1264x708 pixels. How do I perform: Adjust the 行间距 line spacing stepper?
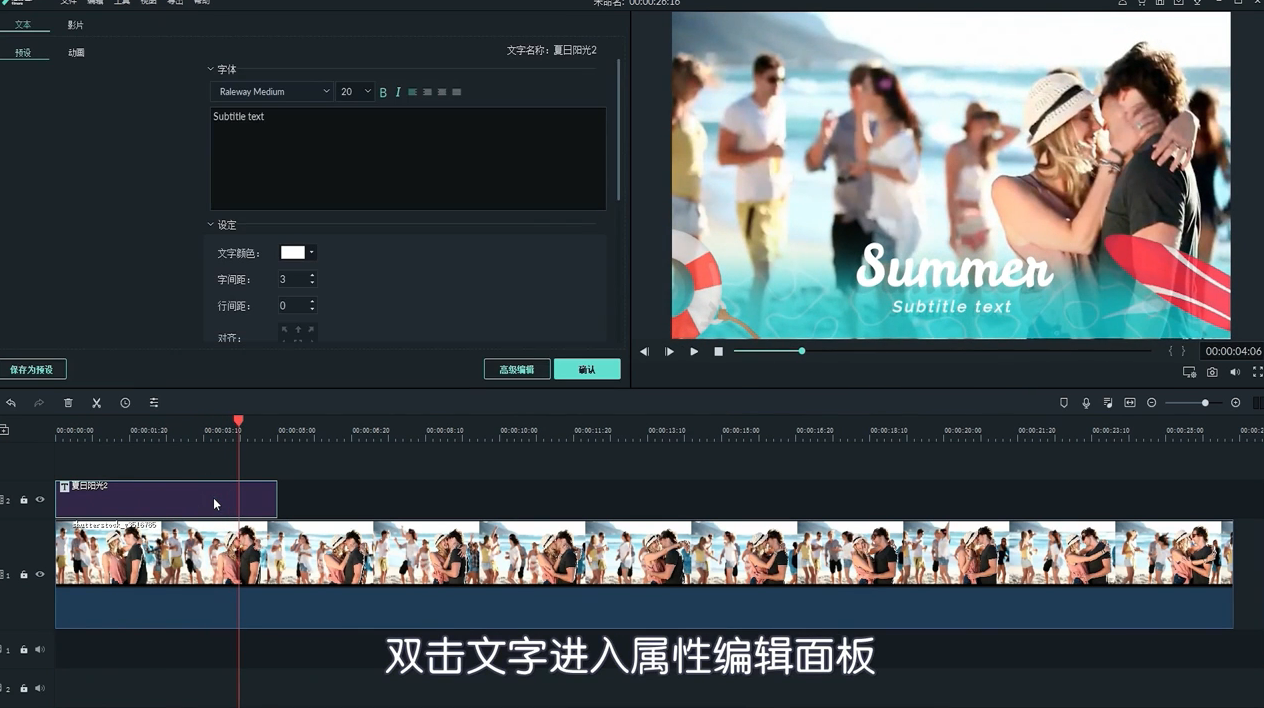[312, 305]
